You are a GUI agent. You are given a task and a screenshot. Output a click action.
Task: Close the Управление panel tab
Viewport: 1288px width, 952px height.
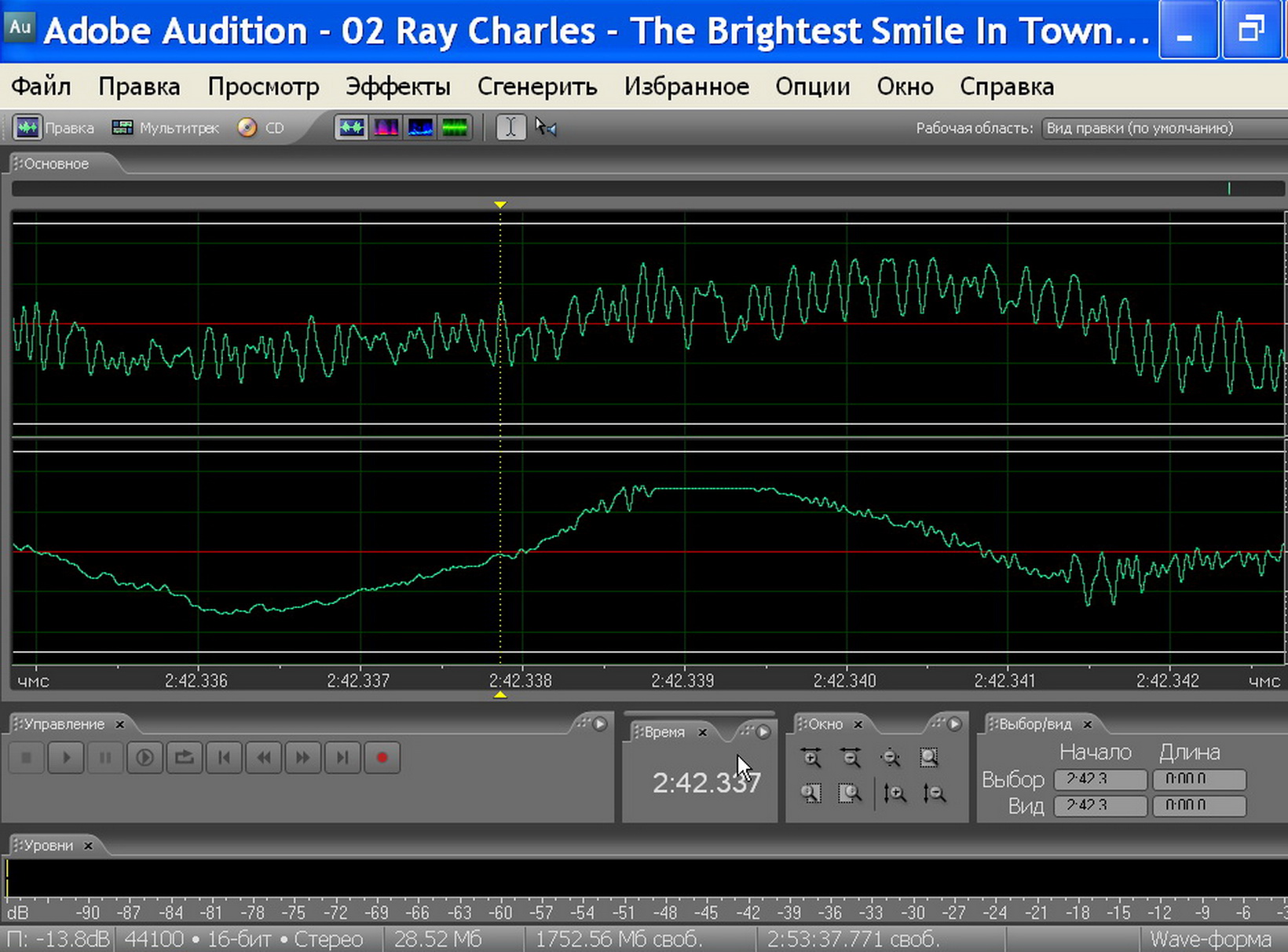click(x=119, y=724)
